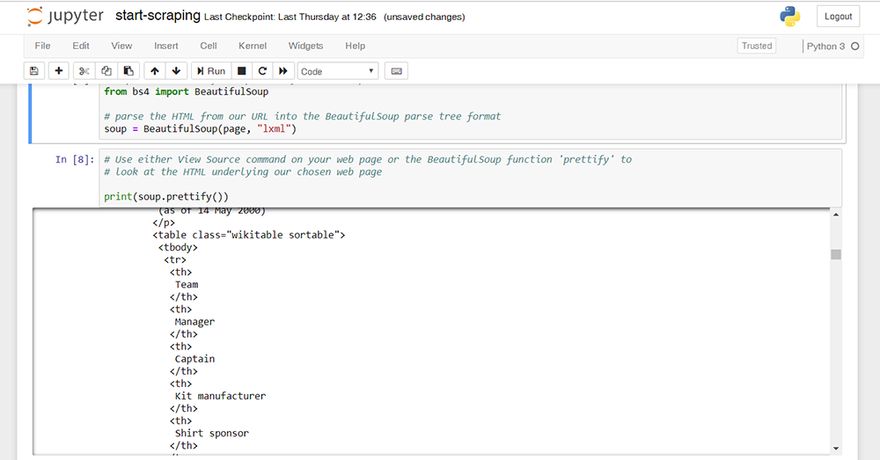The image size is (880, 460).
Task: Click the output area scrollbar thumb
Action: [836, 254]
